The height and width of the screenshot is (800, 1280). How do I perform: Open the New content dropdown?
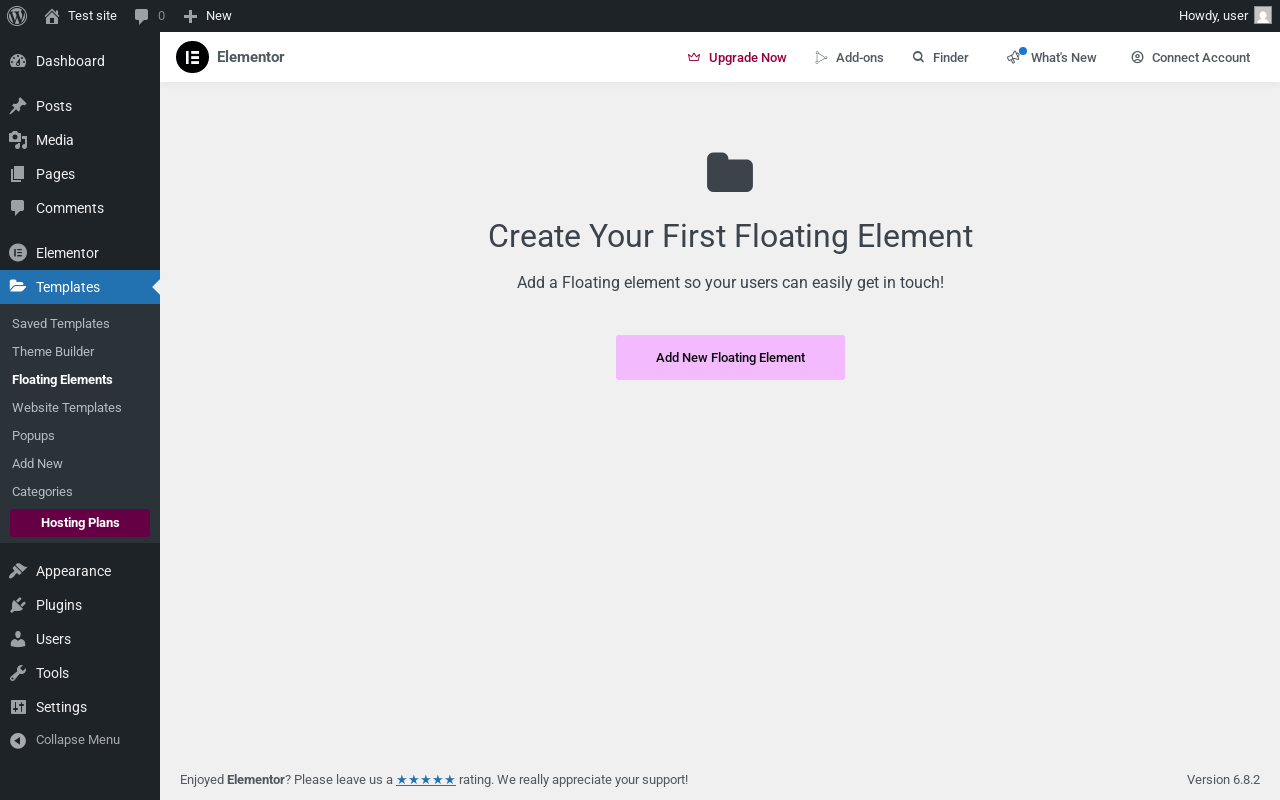click(x=208, y=16)
